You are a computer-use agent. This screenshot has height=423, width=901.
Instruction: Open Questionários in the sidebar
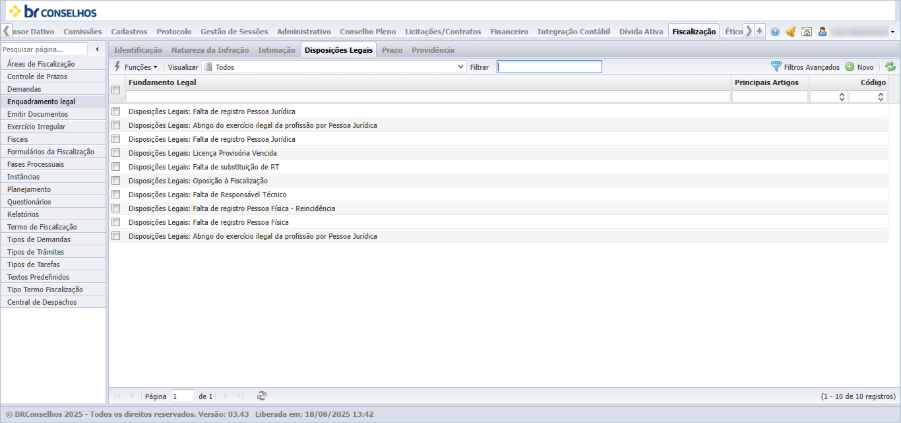[53, 202]
